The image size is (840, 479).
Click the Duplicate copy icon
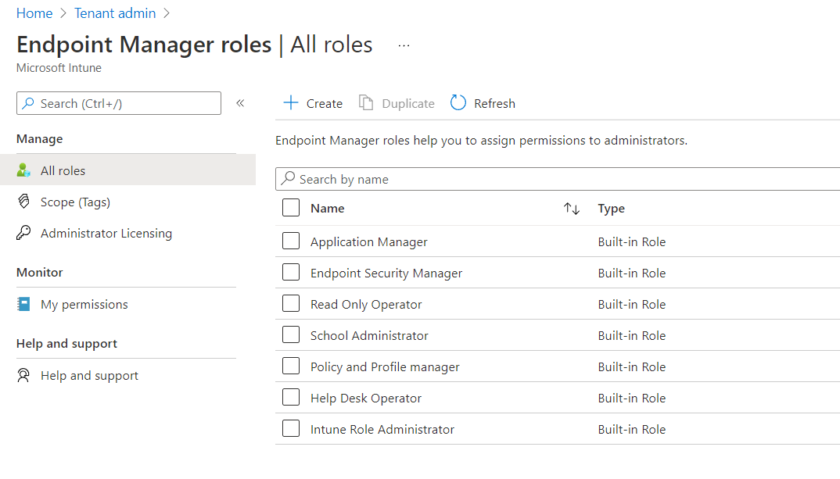pyautogui.click(x=366, y=102)
